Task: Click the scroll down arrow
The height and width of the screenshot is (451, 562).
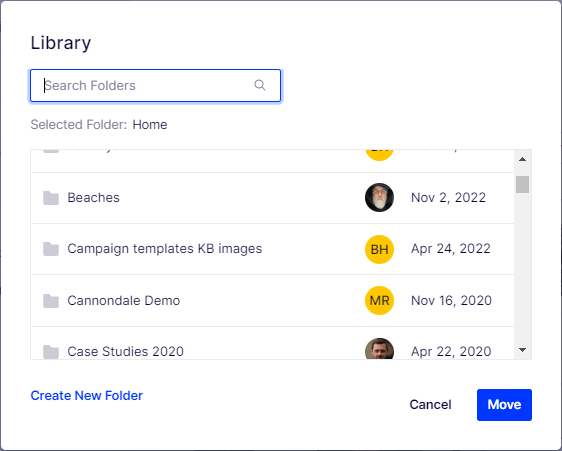Action: (x=523, y=350)
